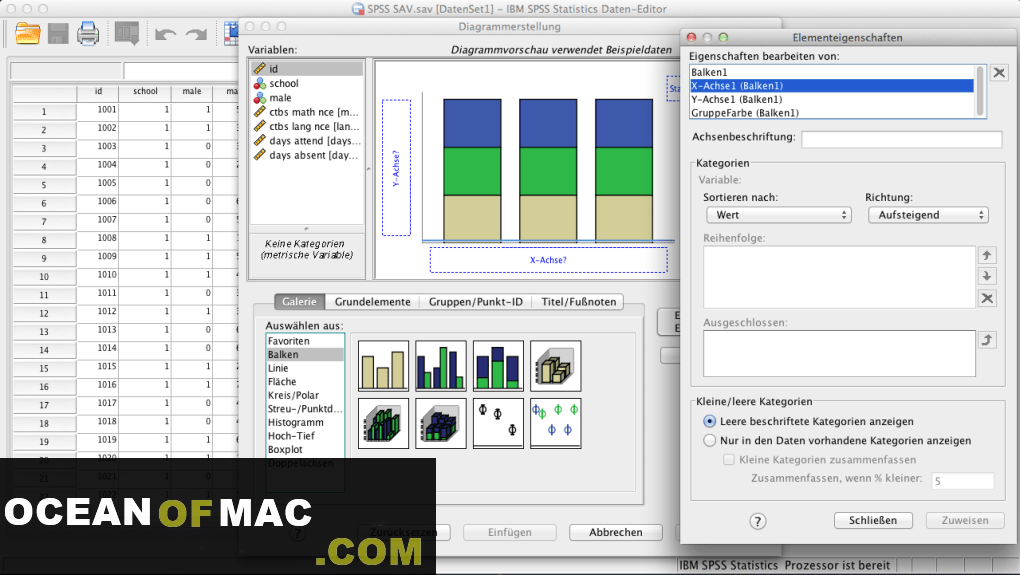Open the Sortieren nach Wert dropdown
This screenshot has width=1020, height=575.
click(779, 215)
